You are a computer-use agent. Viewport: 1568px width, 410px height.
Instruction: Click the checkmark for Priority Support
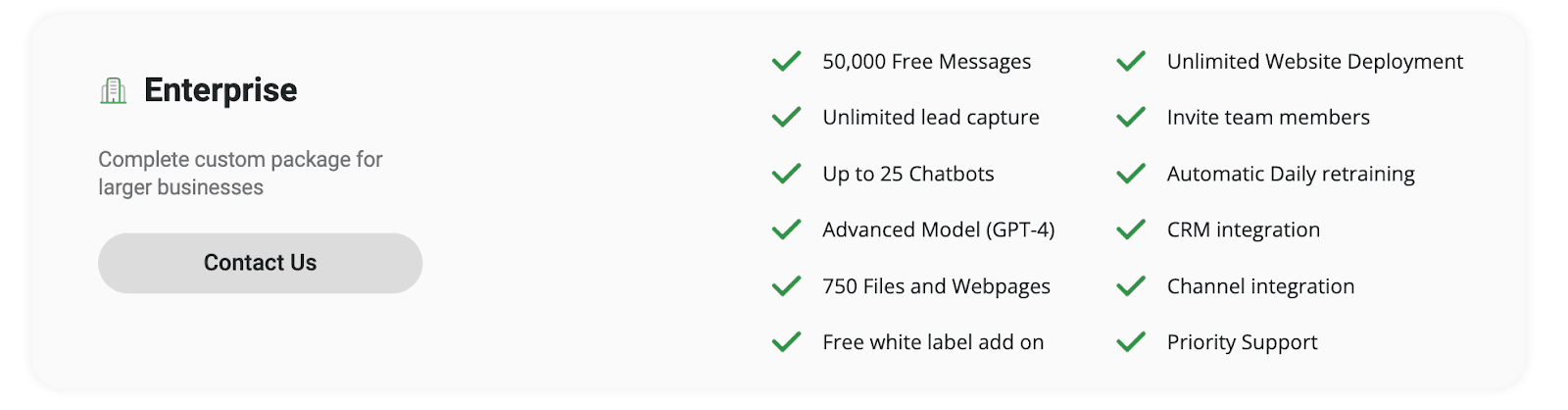tap(1131, 342)
